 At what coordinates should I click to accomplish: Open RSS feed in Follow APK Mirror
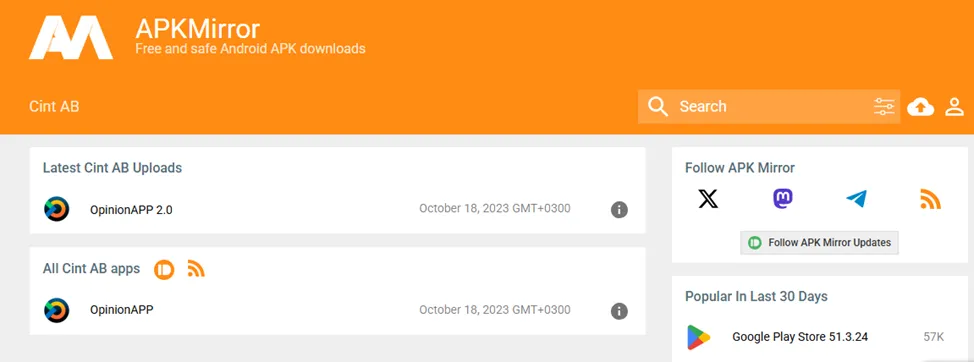tap(931, 199)
